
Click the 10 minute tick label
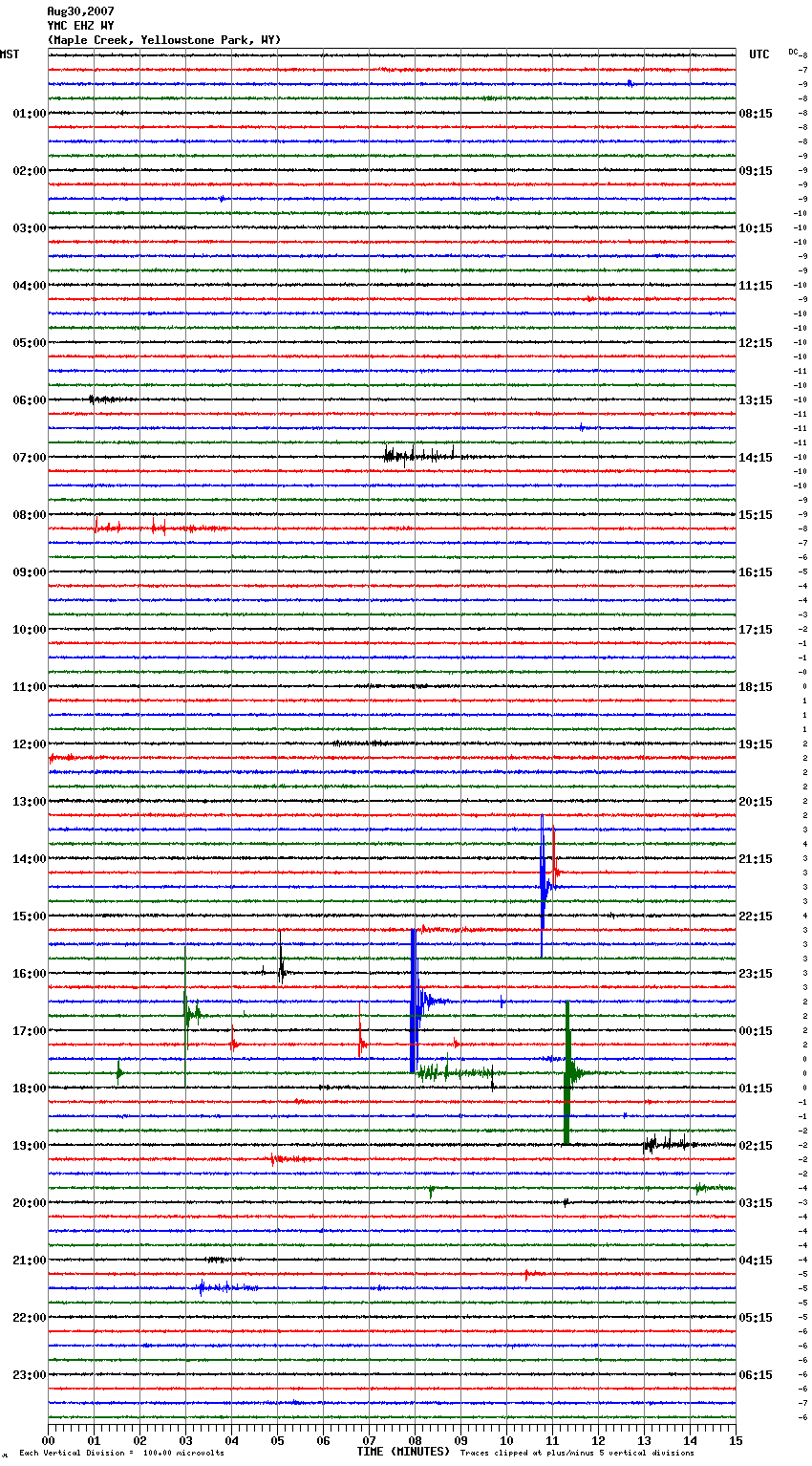(x=506, y=1440)
